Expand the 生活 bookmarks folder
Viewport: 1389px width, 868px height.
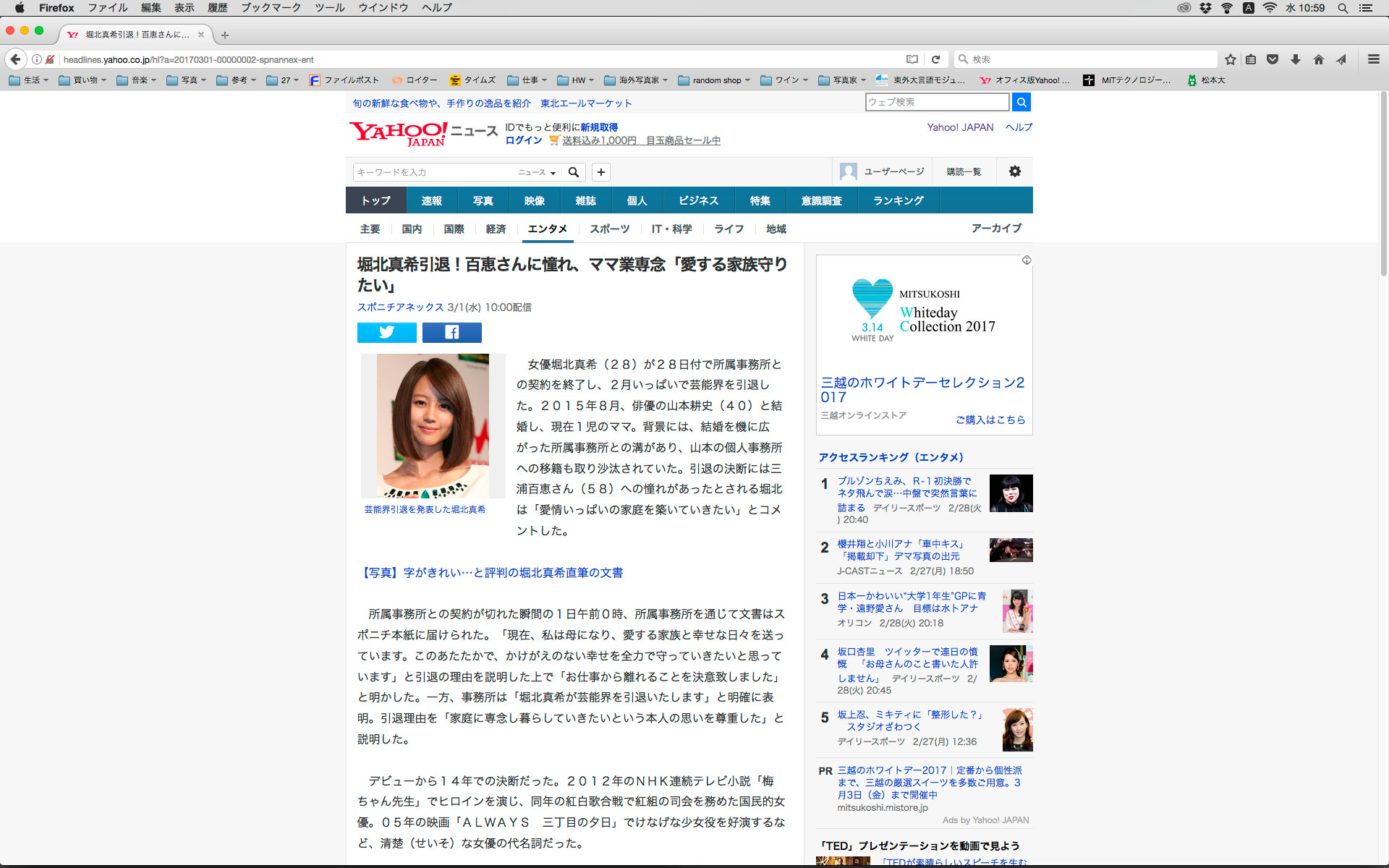(x=29, y=80)
